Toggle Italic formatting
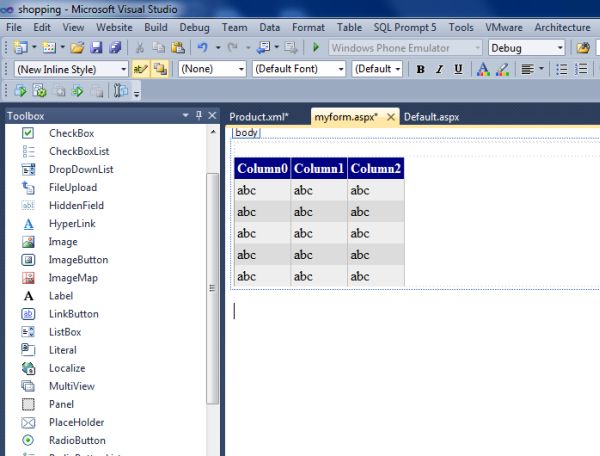Image resolution: width=600 pixels, height=456 pixels. point(439,69)
